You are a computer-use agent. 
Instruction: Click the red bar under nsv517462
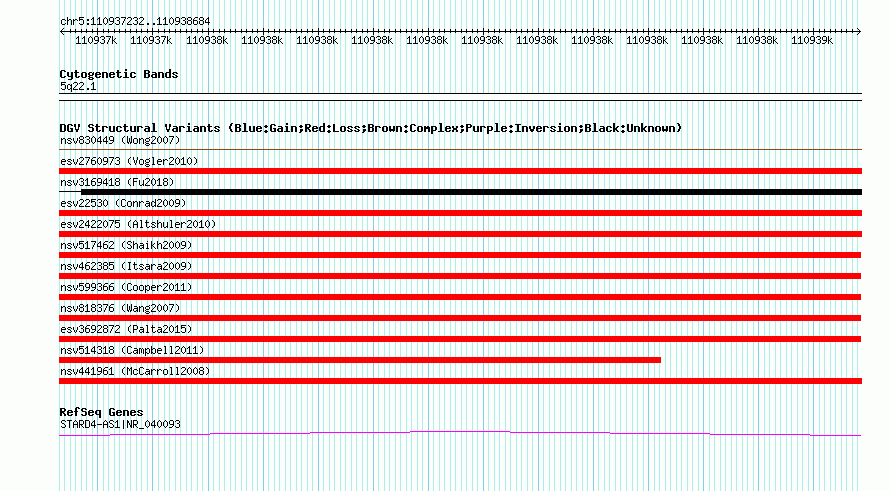[460, 255]
